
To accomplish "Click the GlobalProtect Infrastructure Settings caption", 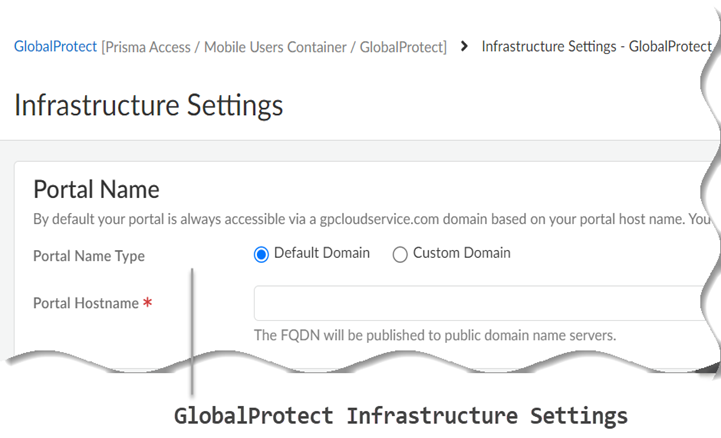I will [x=400, y=415].
